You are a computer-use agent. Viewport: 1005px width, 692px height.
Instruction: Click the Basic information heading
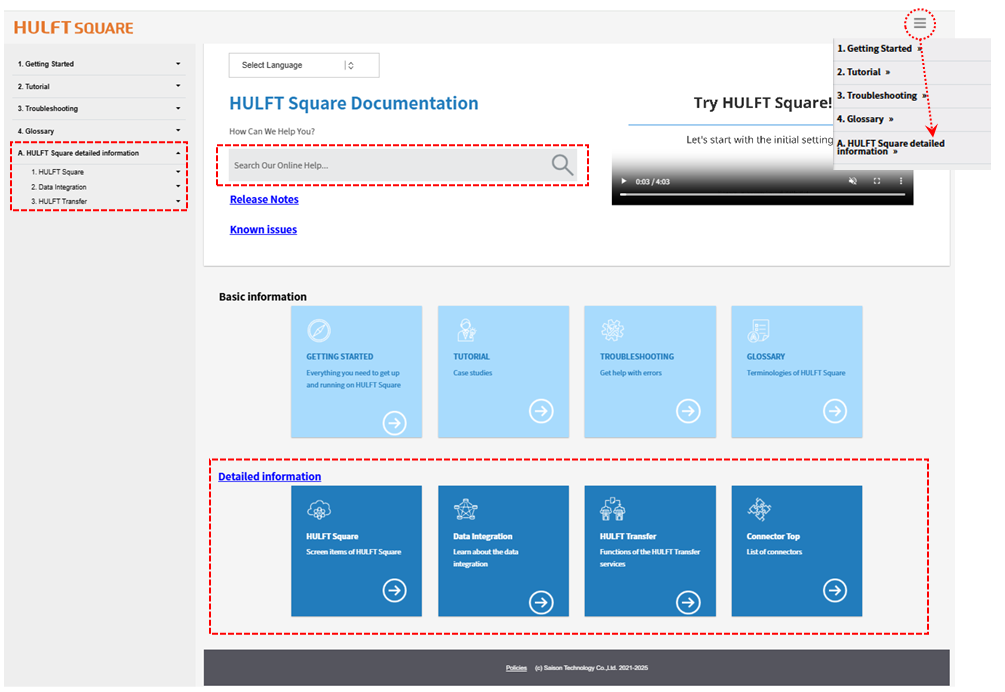point(263,297)
